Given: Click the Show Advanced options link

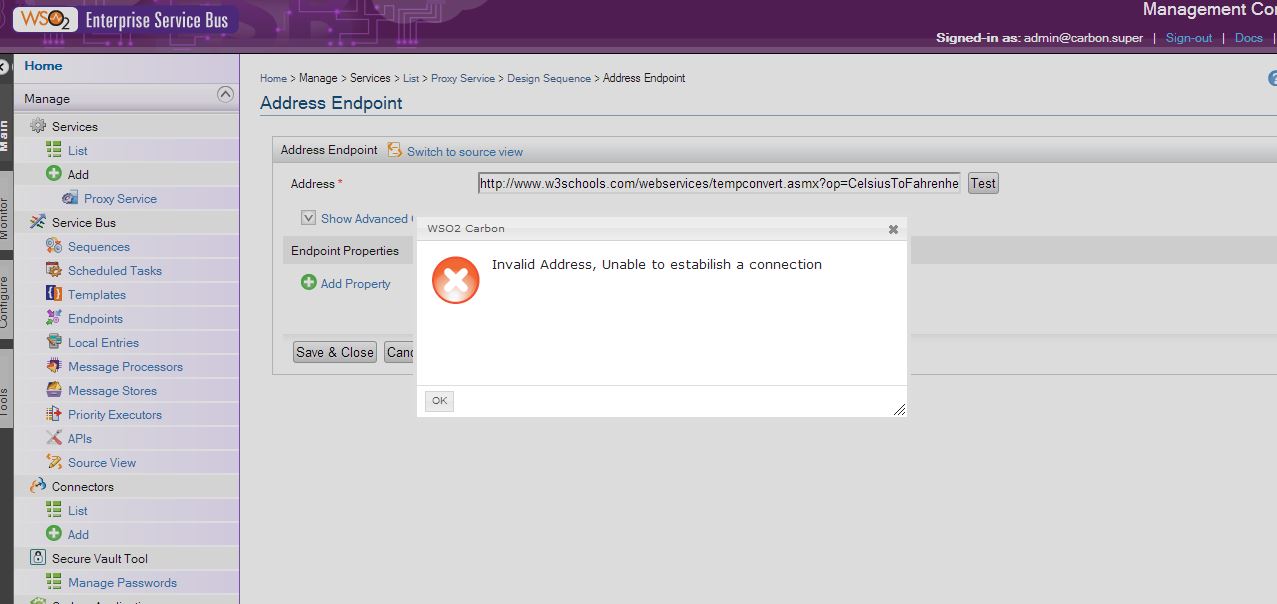Looking at the screenshot, I should (364, 219).
